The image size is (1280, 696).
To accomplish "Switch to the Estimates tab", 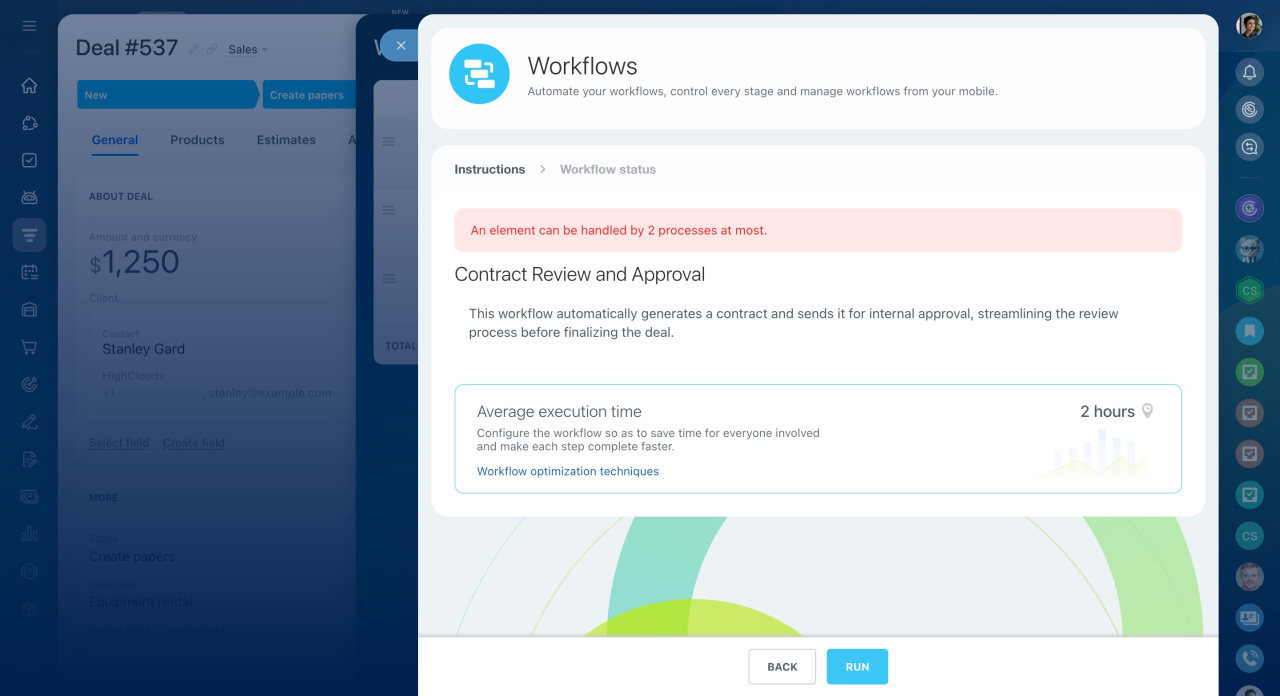I will tap(286, 140).
